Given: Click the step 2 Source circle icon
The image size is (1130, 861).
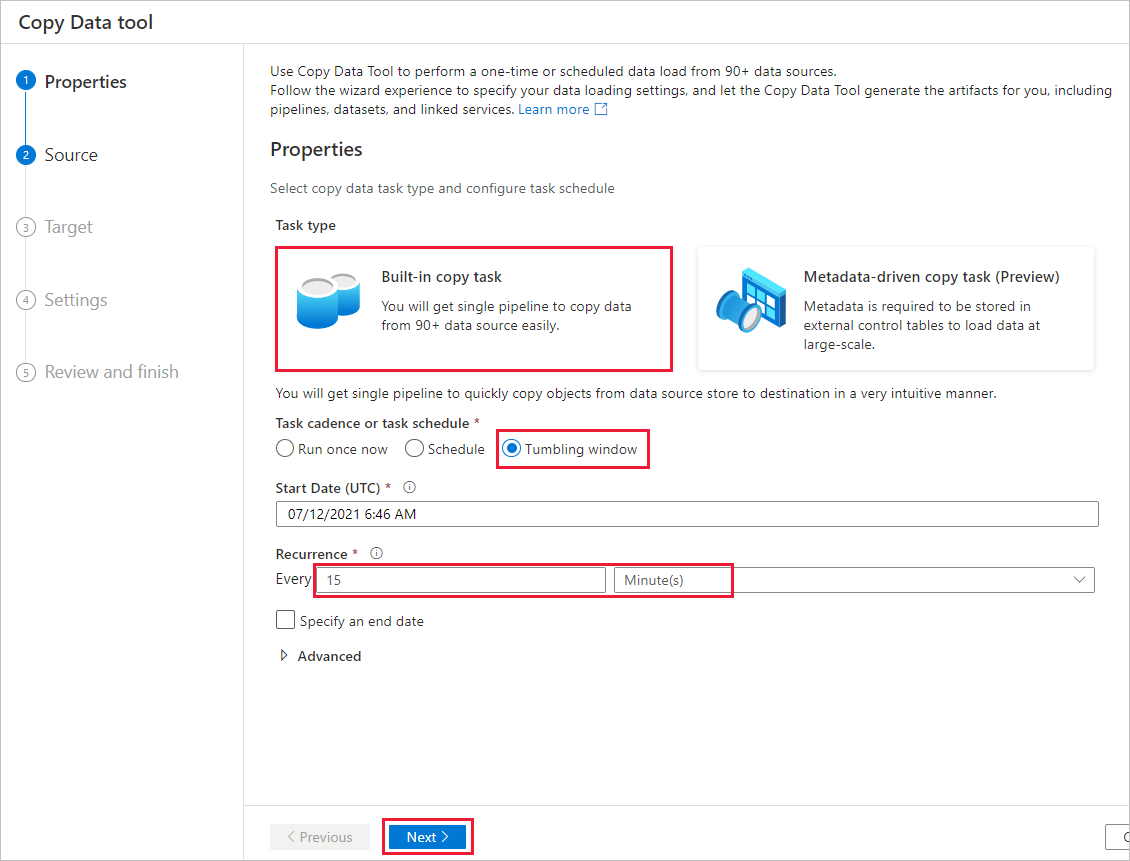Looking at the screenshot, I should pos(26,155).
